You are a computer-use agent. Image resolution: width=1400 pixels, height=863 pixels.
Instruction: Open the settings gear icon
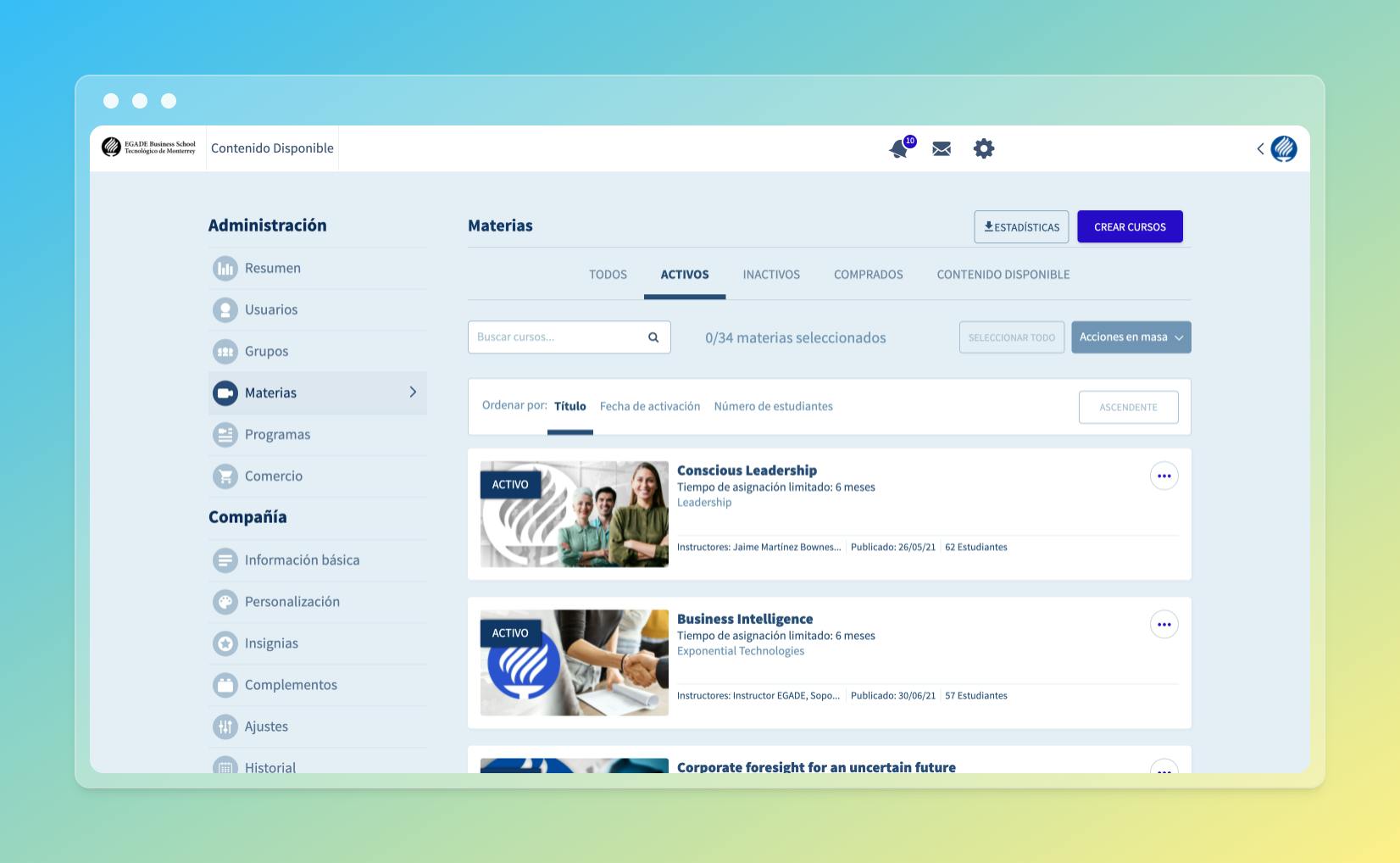pyautogui.click(x=984, y=148)
